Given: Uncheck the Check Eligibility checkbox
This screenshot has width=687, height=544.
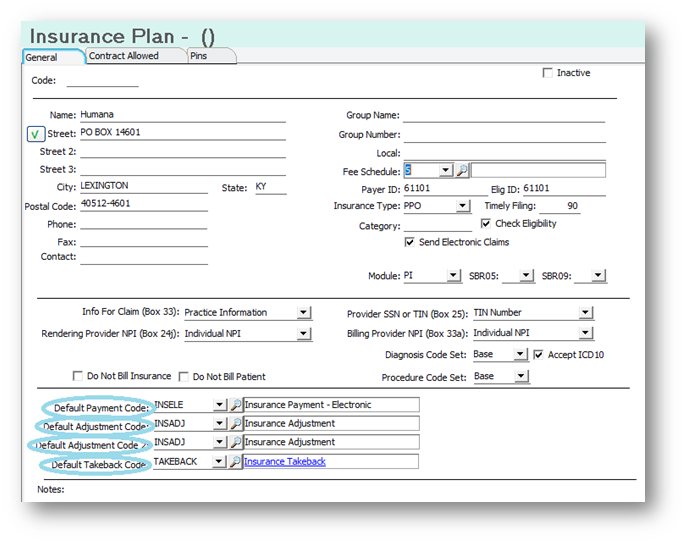Looking at the screenshot, I should pos(486,224).
